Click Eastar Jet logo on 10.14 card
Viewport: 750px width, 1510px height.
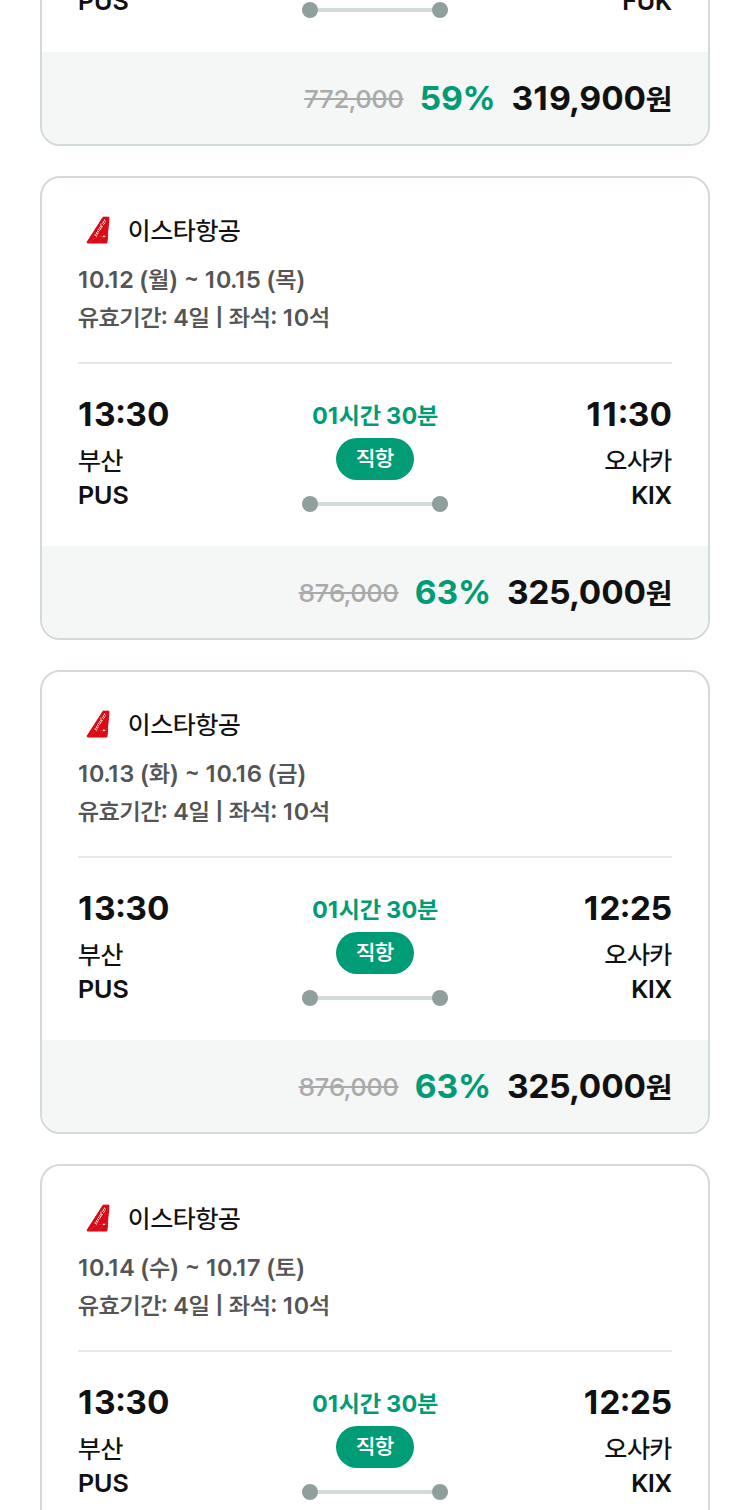[x=98, y=1218]
